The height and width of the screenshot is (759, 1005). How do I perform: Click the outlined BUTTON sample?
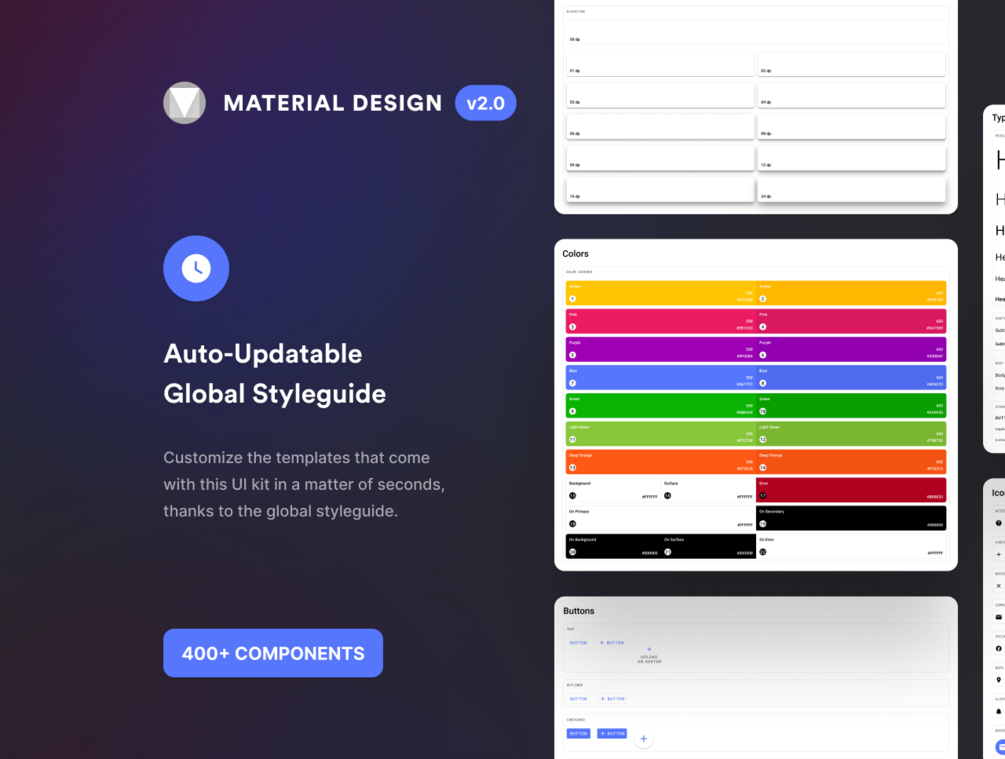coord(578,699)
